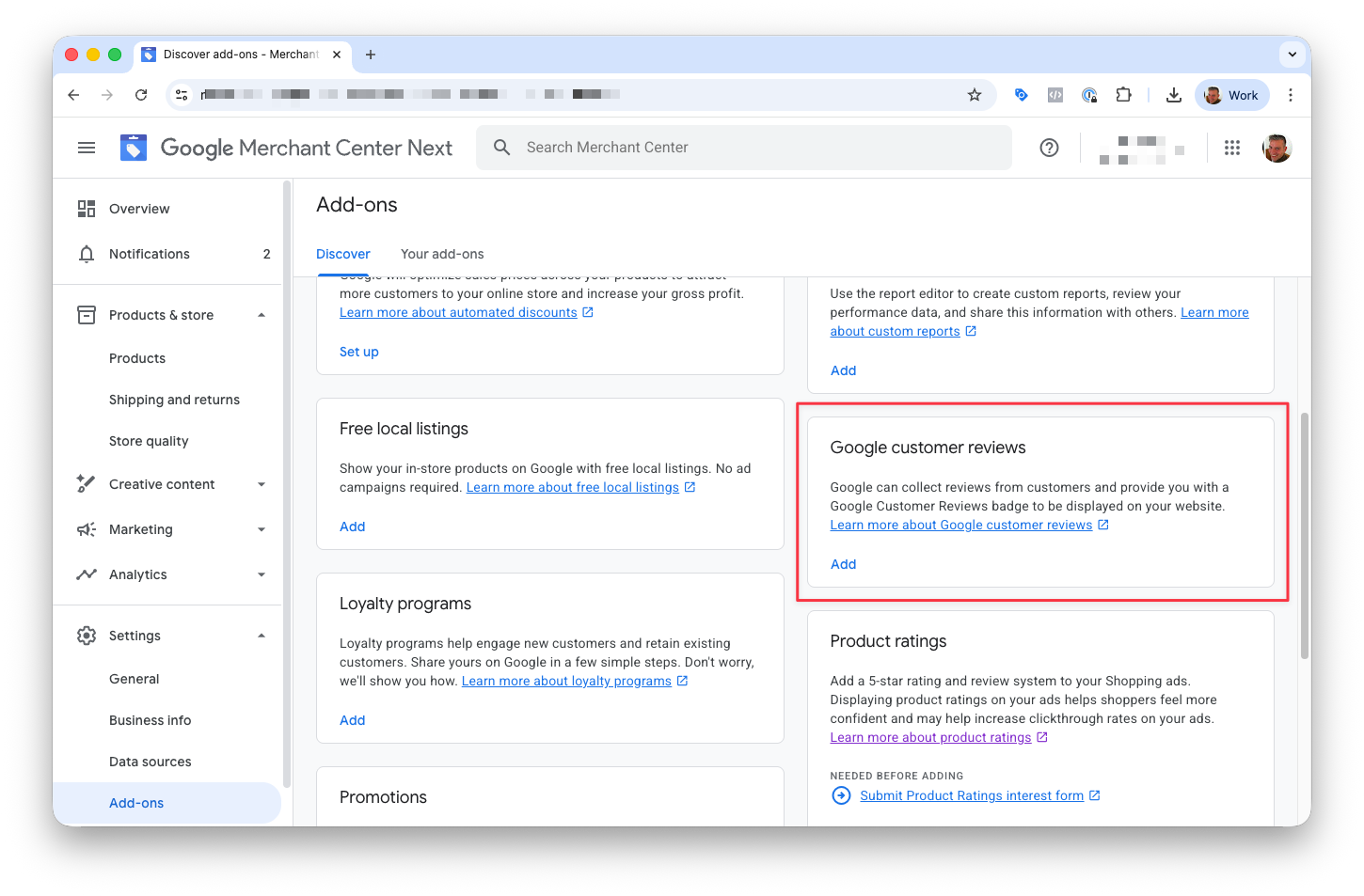Expand the Marketing sidebar section
The image size is (1364, 896).
pos(262,529)
